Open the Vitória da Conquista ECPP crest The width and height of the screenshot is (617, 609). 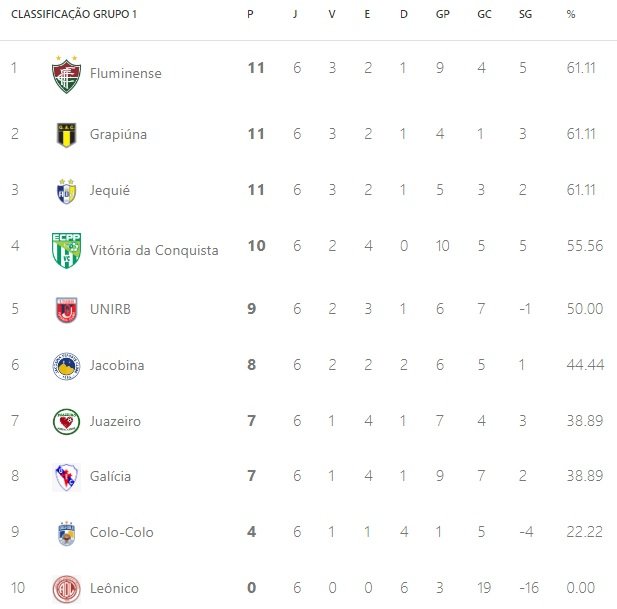66,250
